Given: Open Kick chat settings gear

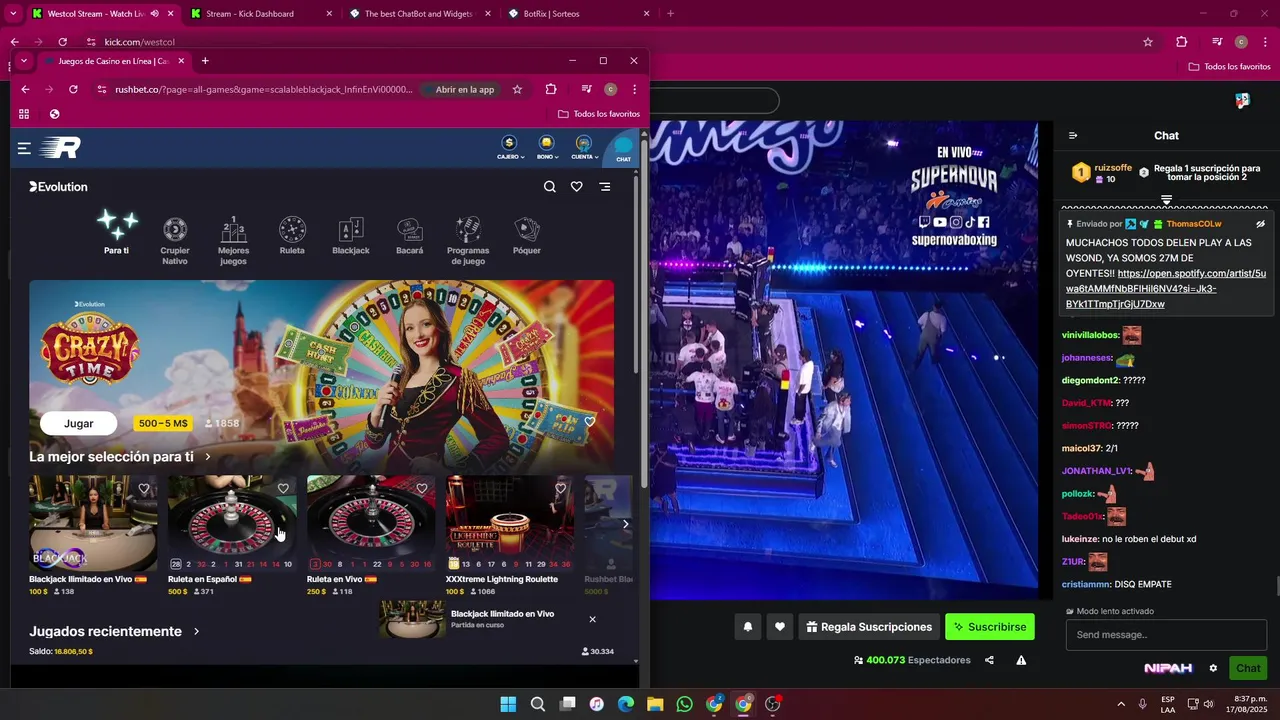Looking at the screenshot, I should [1213, 668].
